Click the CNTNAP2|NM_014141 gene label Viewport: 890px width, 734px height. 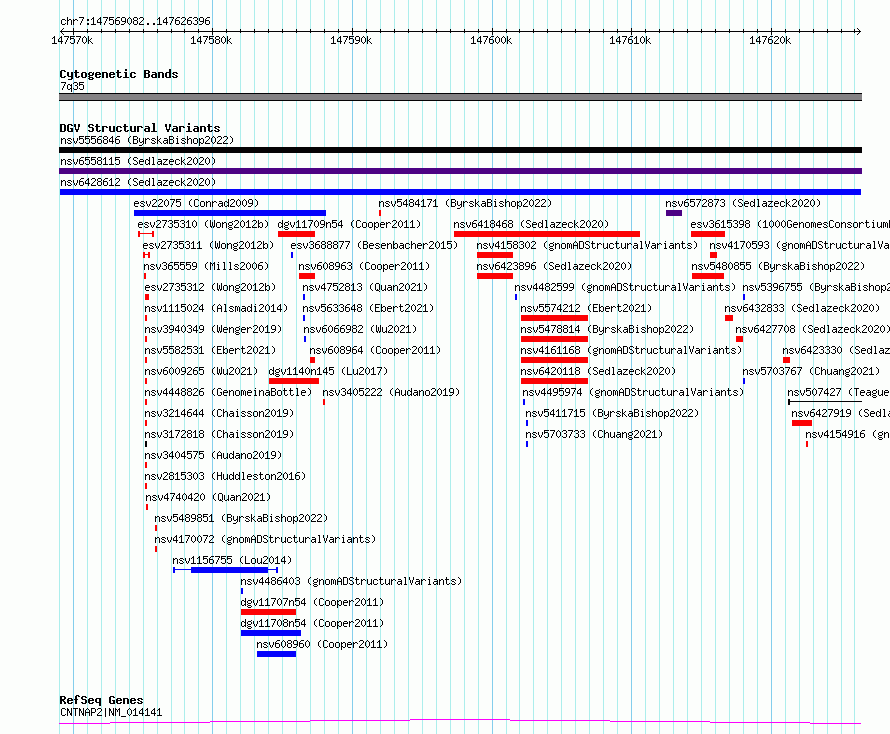coord(111,712)
